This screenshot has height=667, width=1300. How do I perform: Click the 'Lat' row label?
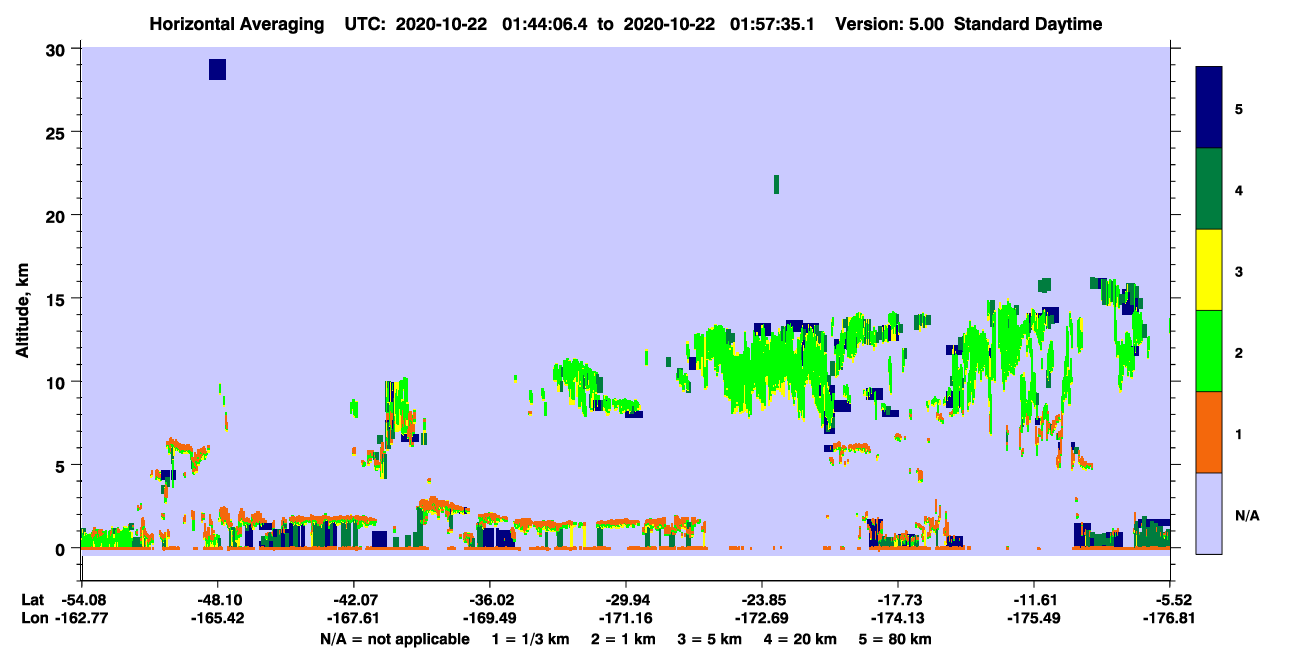tap(32, 600)
